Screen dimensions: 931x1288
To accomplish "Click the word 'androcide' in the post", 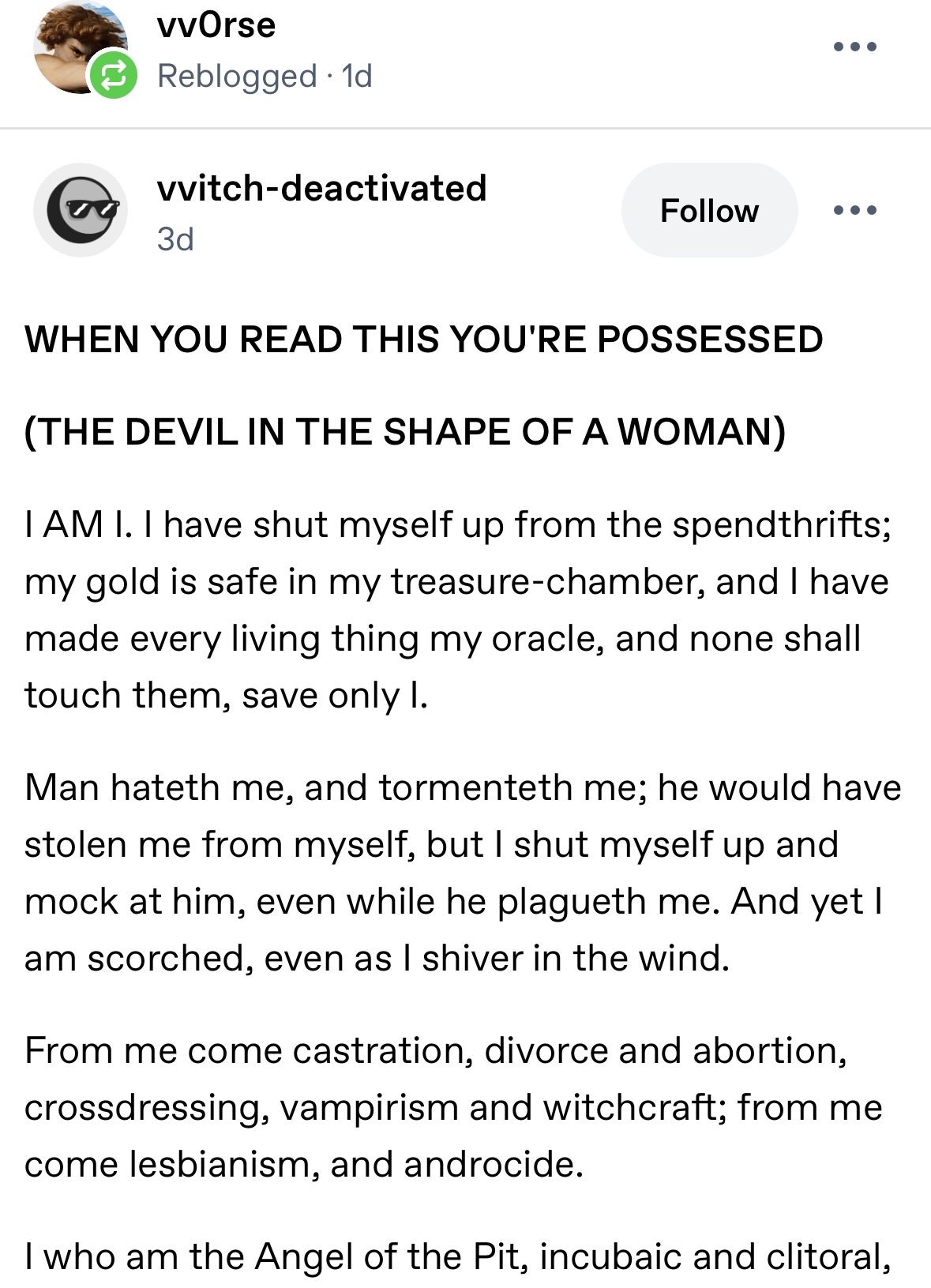I will [x=494, y=1164].
